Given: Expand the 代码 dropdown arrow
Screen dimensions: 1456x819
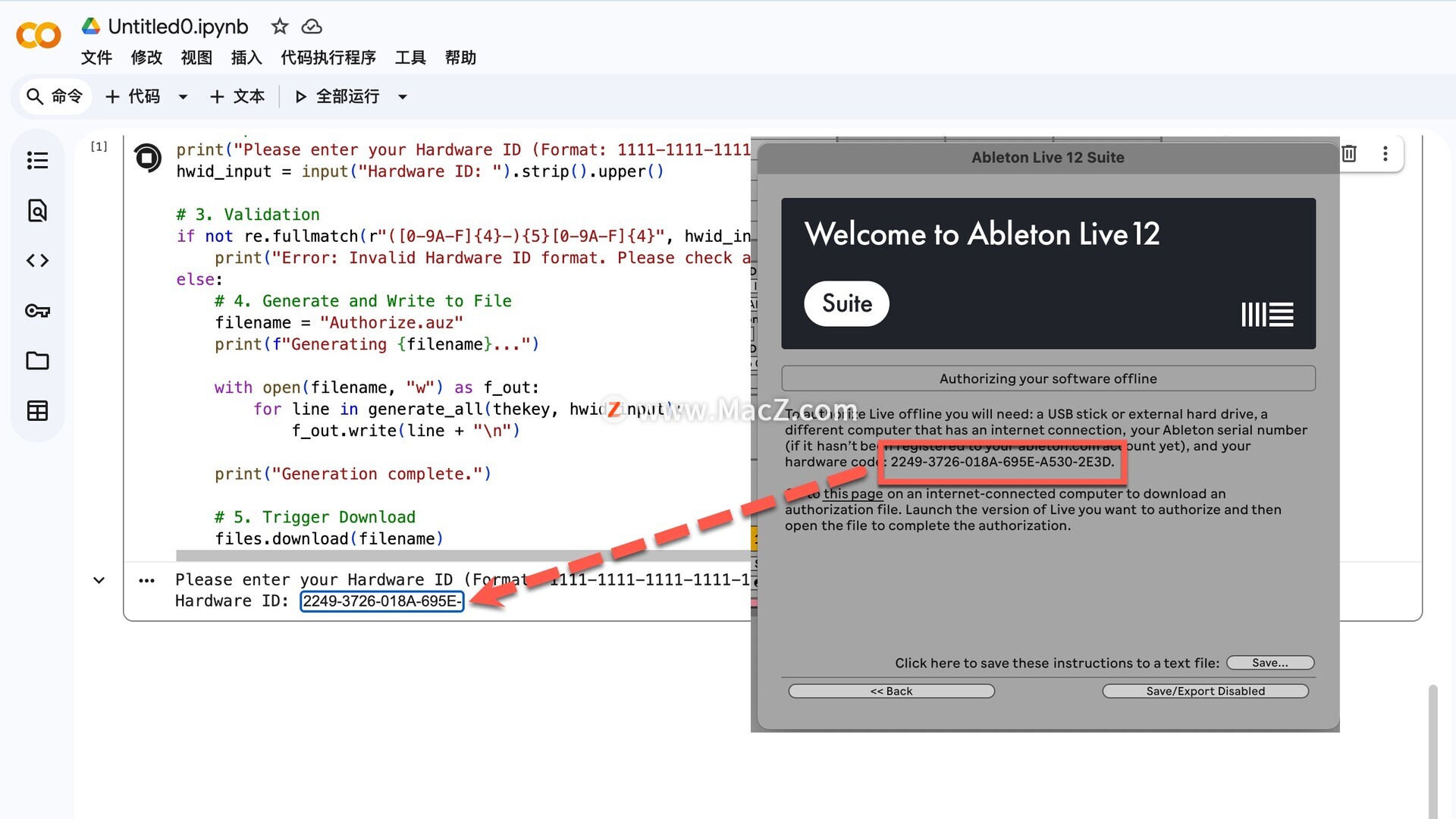Looking at the screenshot, I should (x=183, y=97).
